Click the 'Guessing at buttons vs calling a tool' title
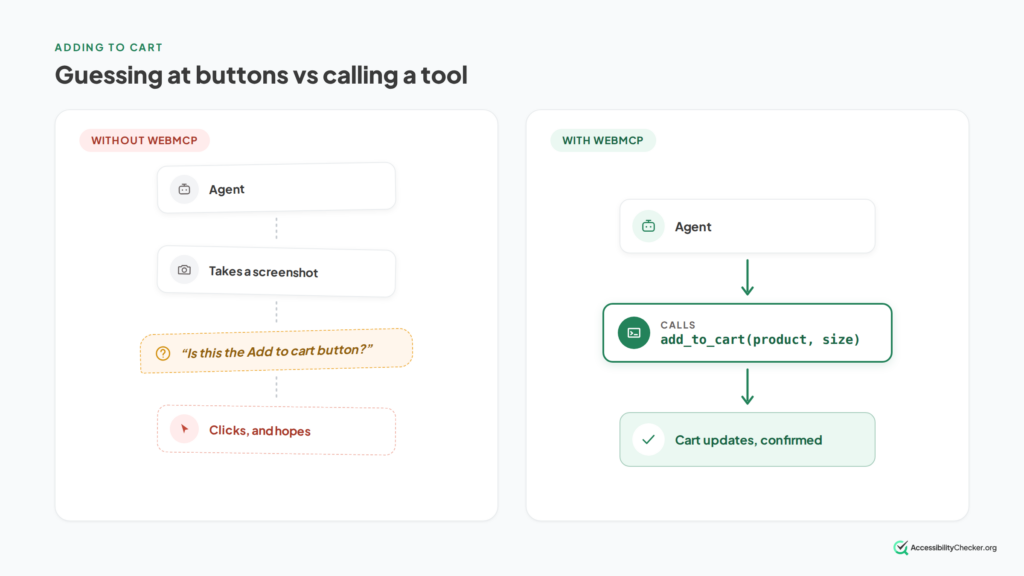This screenshot has width=1024, height=576. click(261, 75)
